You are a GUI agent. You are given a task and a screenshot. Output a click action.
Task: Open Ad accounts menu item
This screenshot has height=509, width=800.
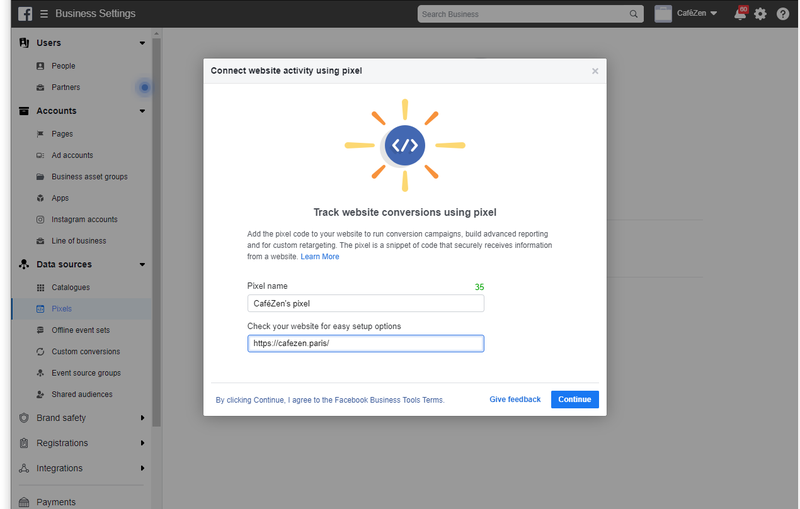tap(72, 156)
